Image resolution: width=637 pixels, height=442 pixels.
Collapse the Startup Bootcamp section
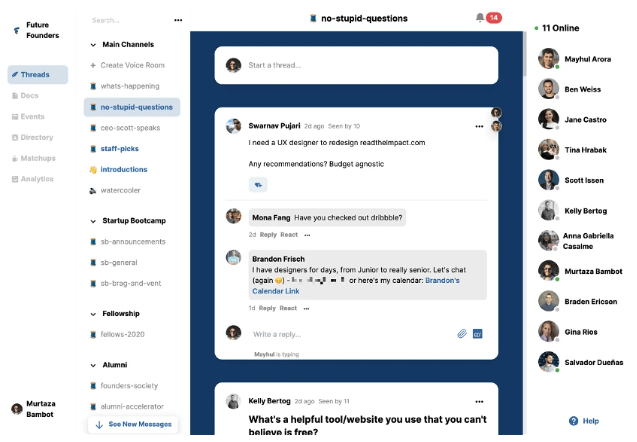point(93,220)
